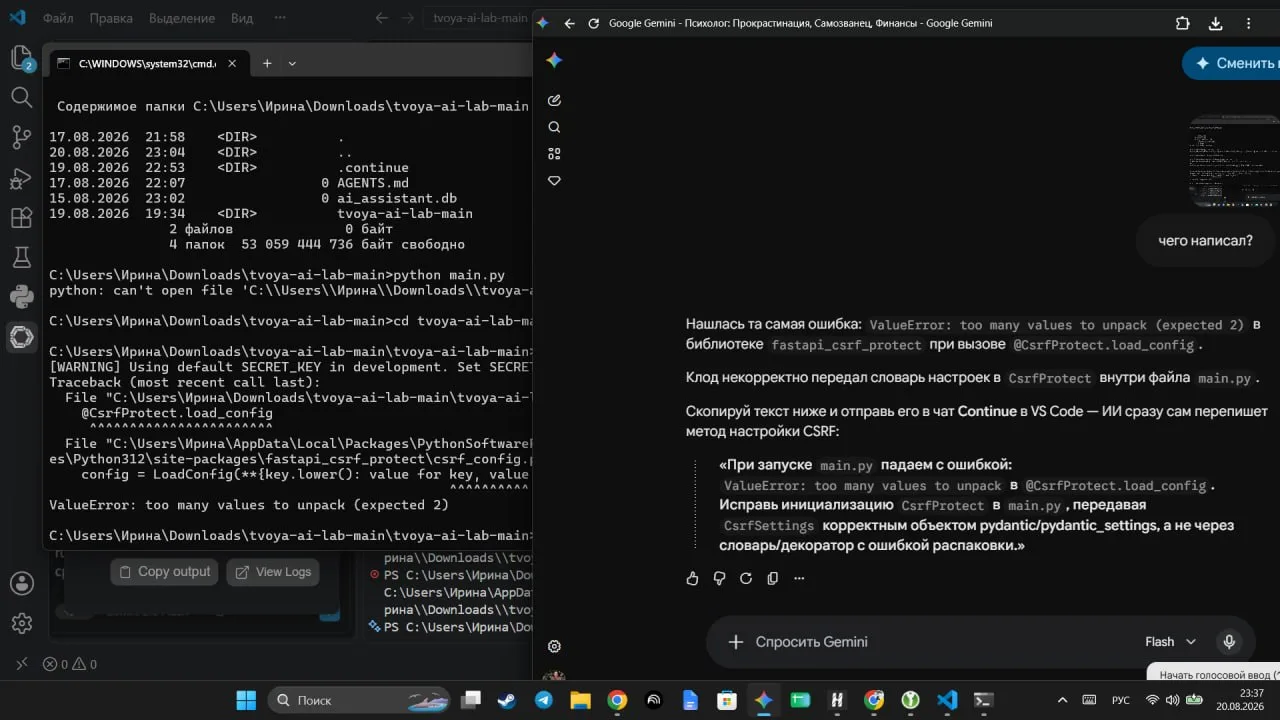Add a new terminal tab with plus

[267, 63]
